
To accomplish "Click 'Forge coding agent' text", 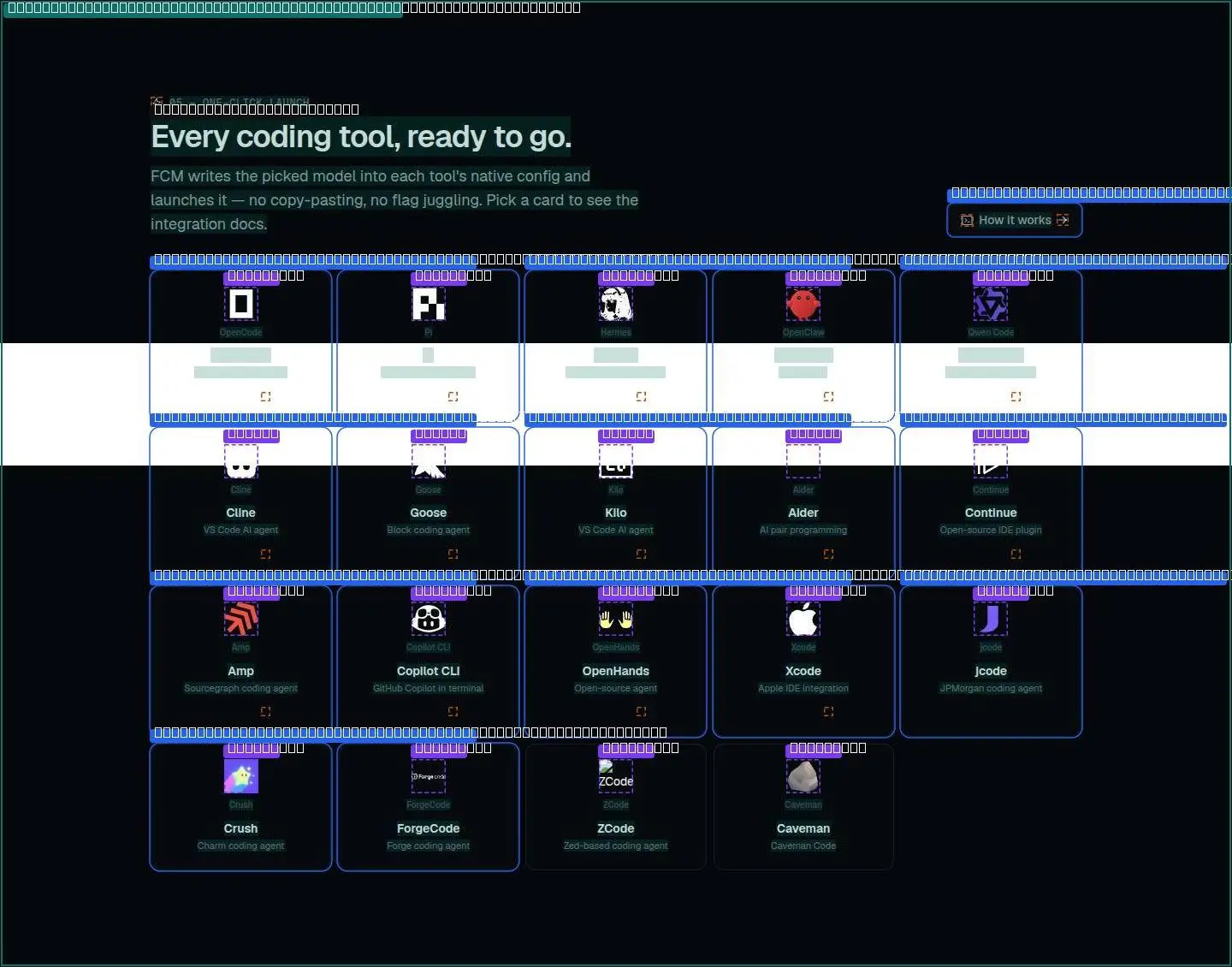I will coord(429,845).
